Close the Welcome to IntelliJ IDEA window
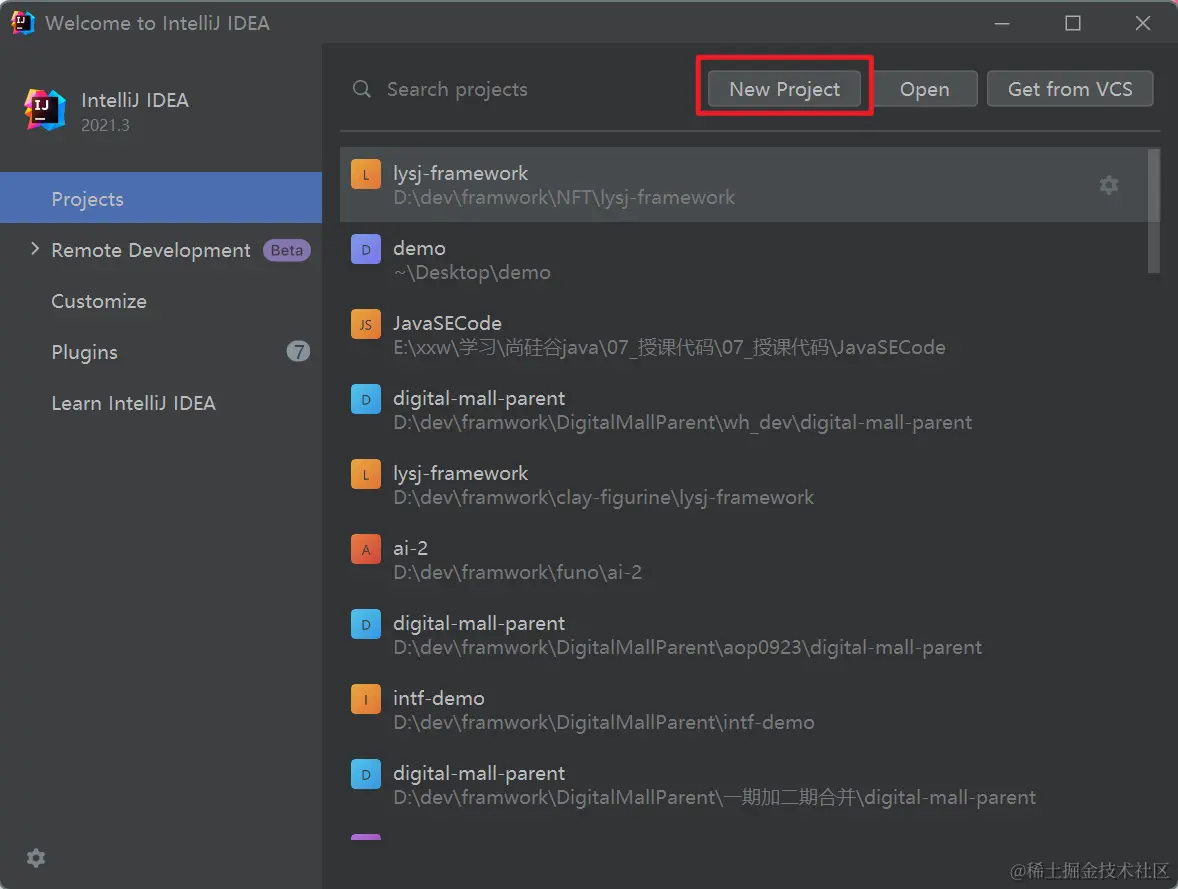 point(1143,23)
